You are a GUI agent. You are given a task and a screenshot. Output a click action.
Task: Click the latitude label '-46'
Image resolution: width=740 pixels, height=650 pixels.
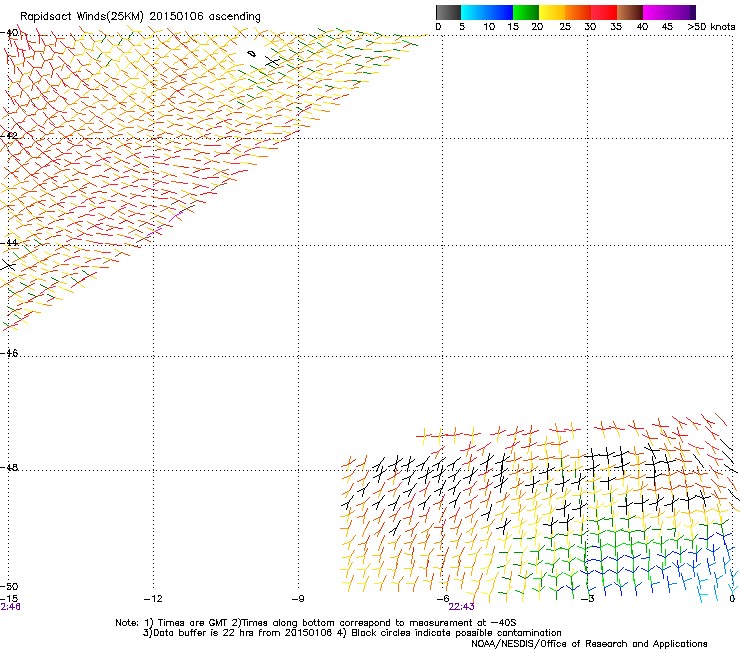coord(9,353)
